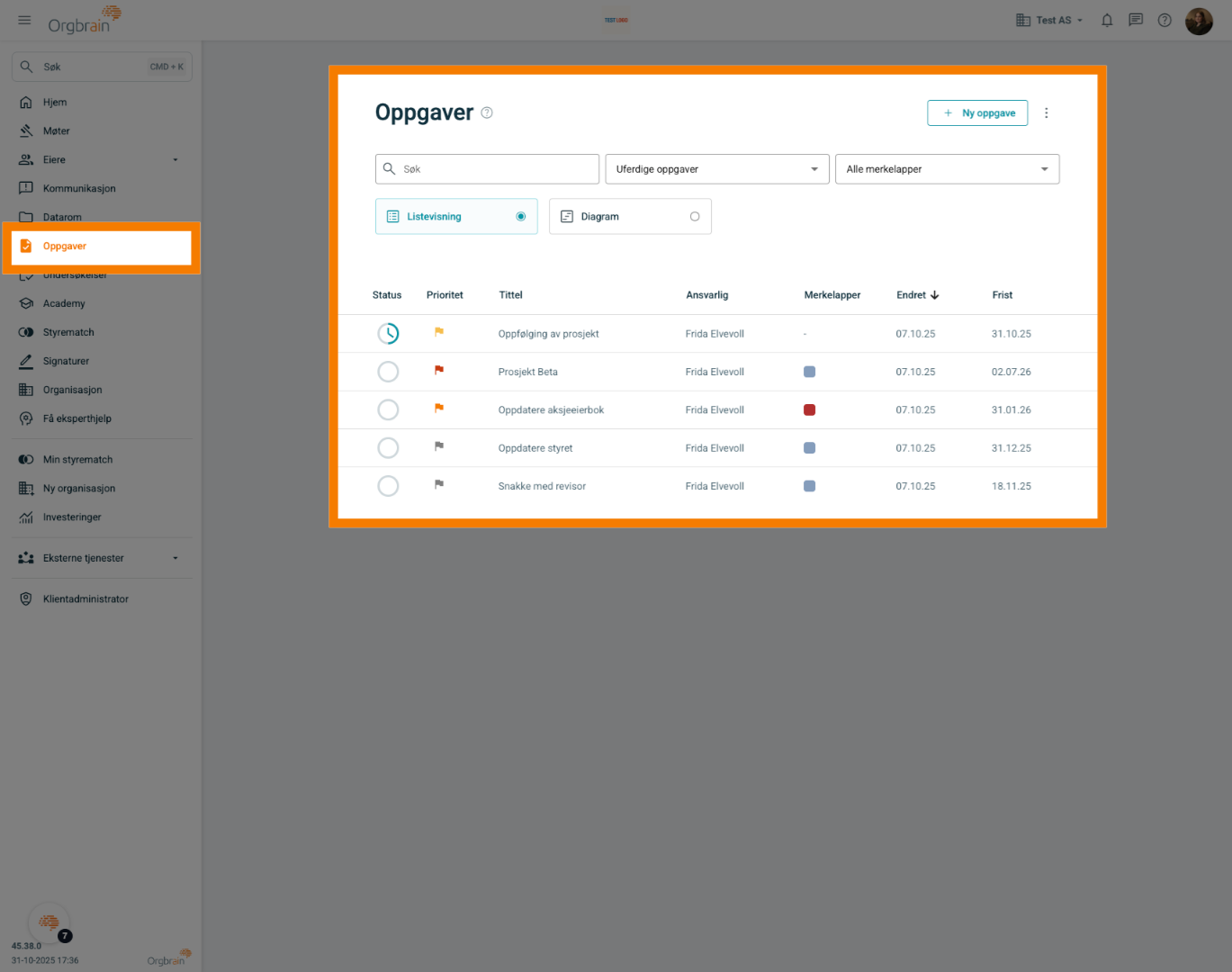Click the Styrematch icon
The image size is (1232, 972).
(26, 333)
